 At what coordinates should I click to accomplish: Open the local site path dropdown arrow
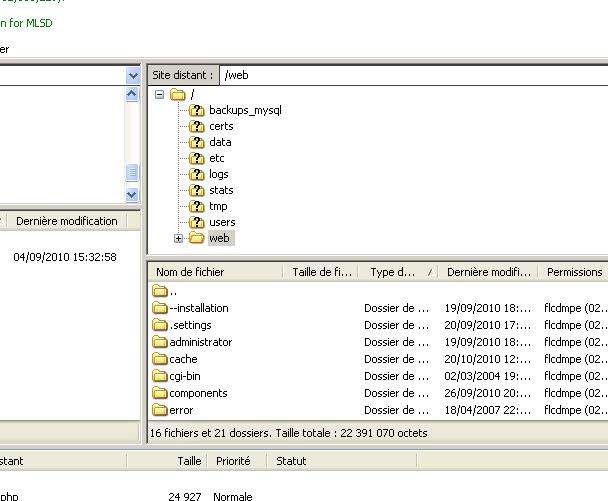click(x=133, y=75)
